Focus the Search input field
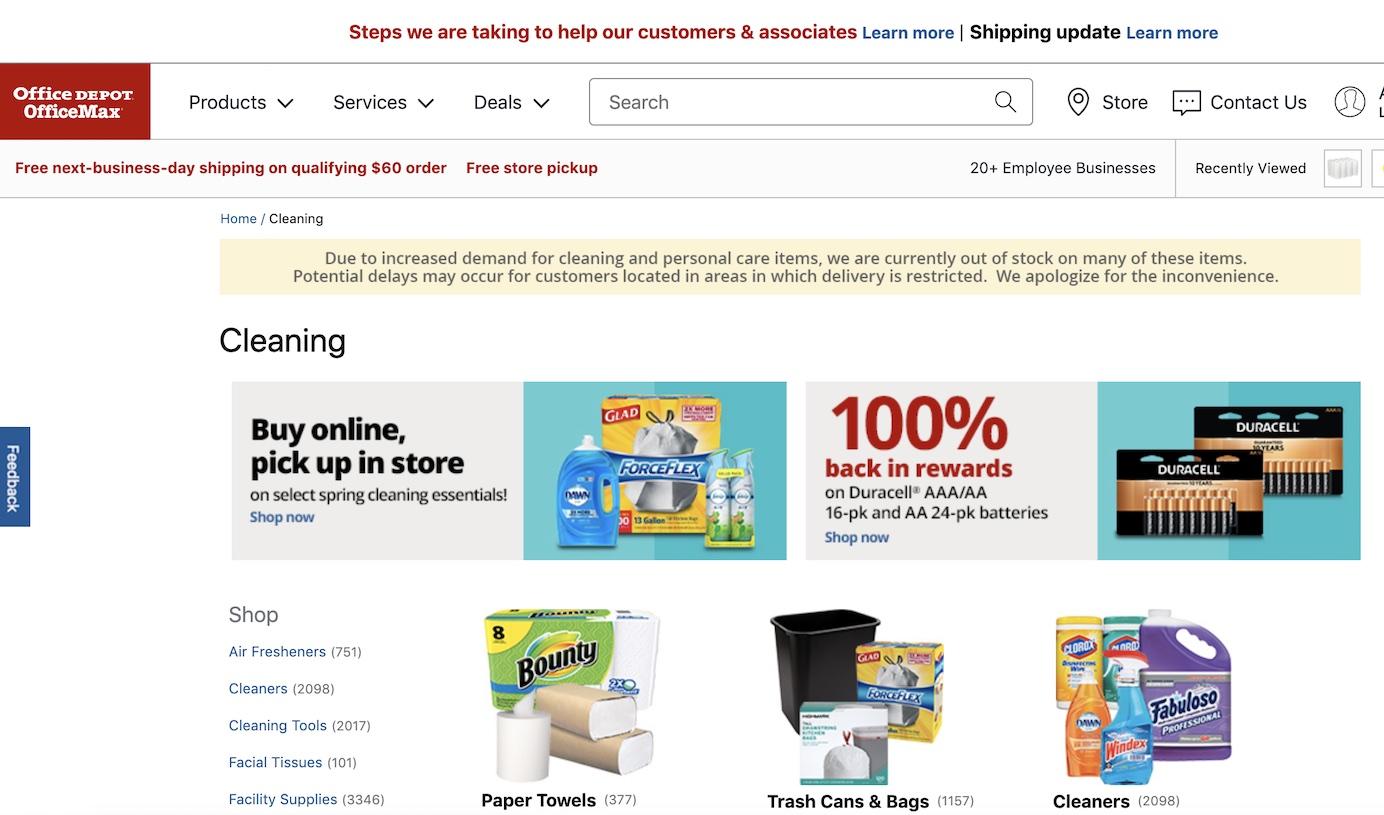Image resolution: width=1384 pixels, height=815 pixels. (790, 102)
